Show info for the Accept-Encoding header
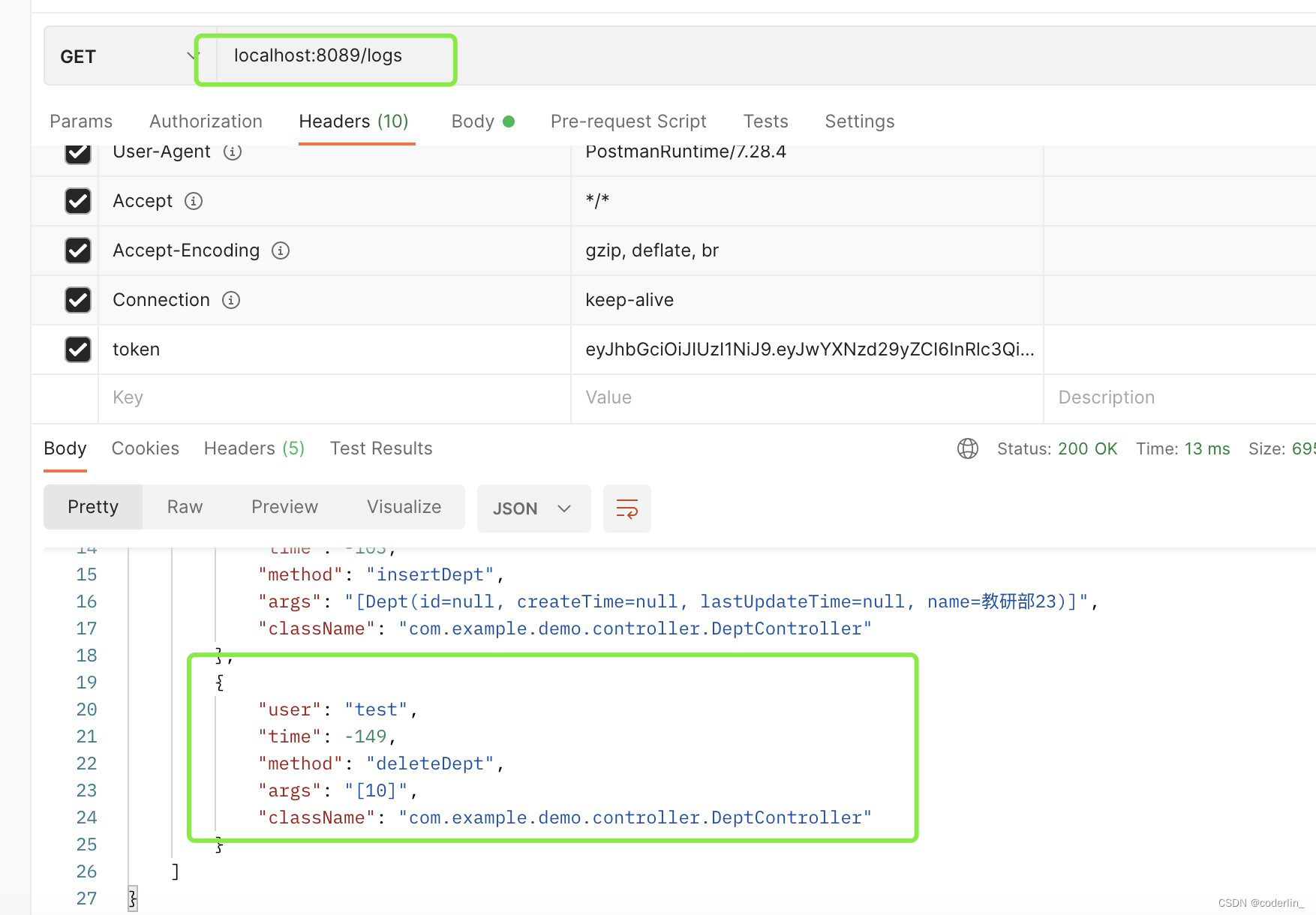Viewport: 1316px width, 915px height. (281, 250)
